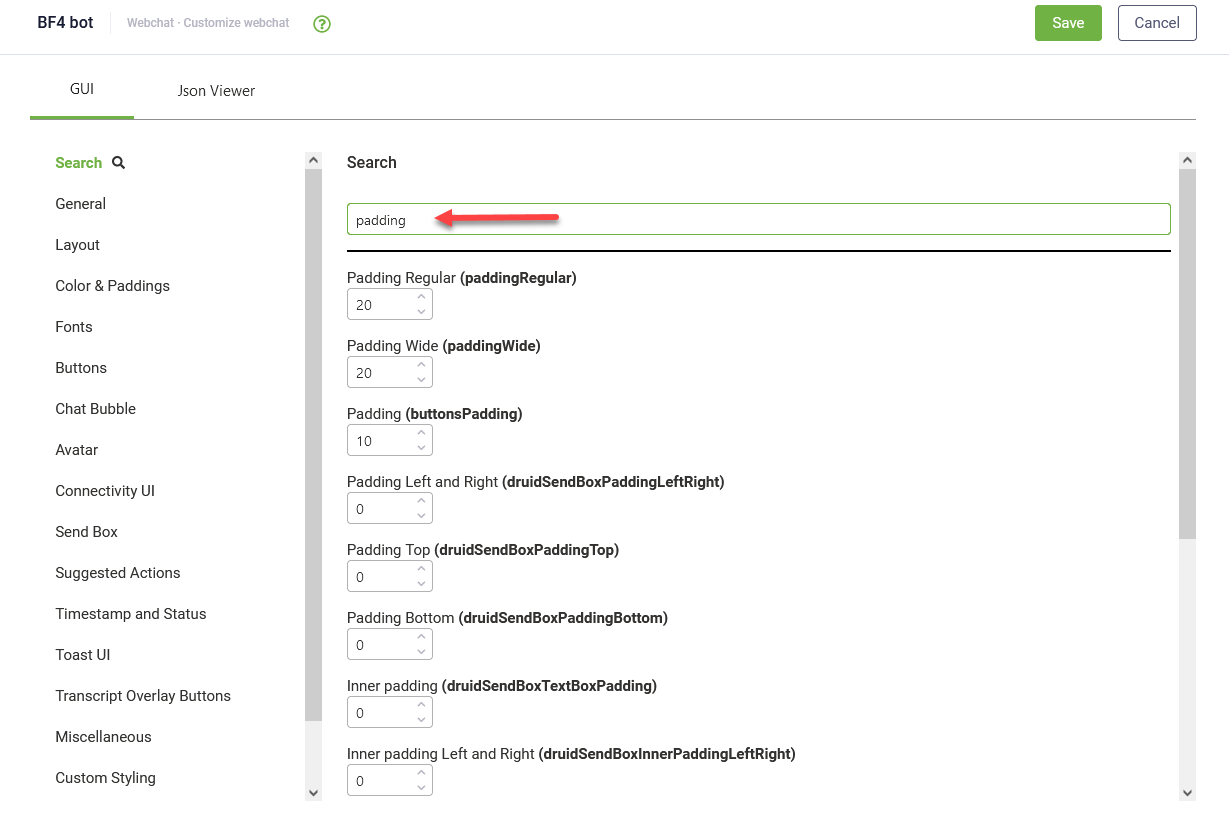Click the up arrow of left panel scrollbar
This screenshot has width=1229, height=815.
point(314,158)
